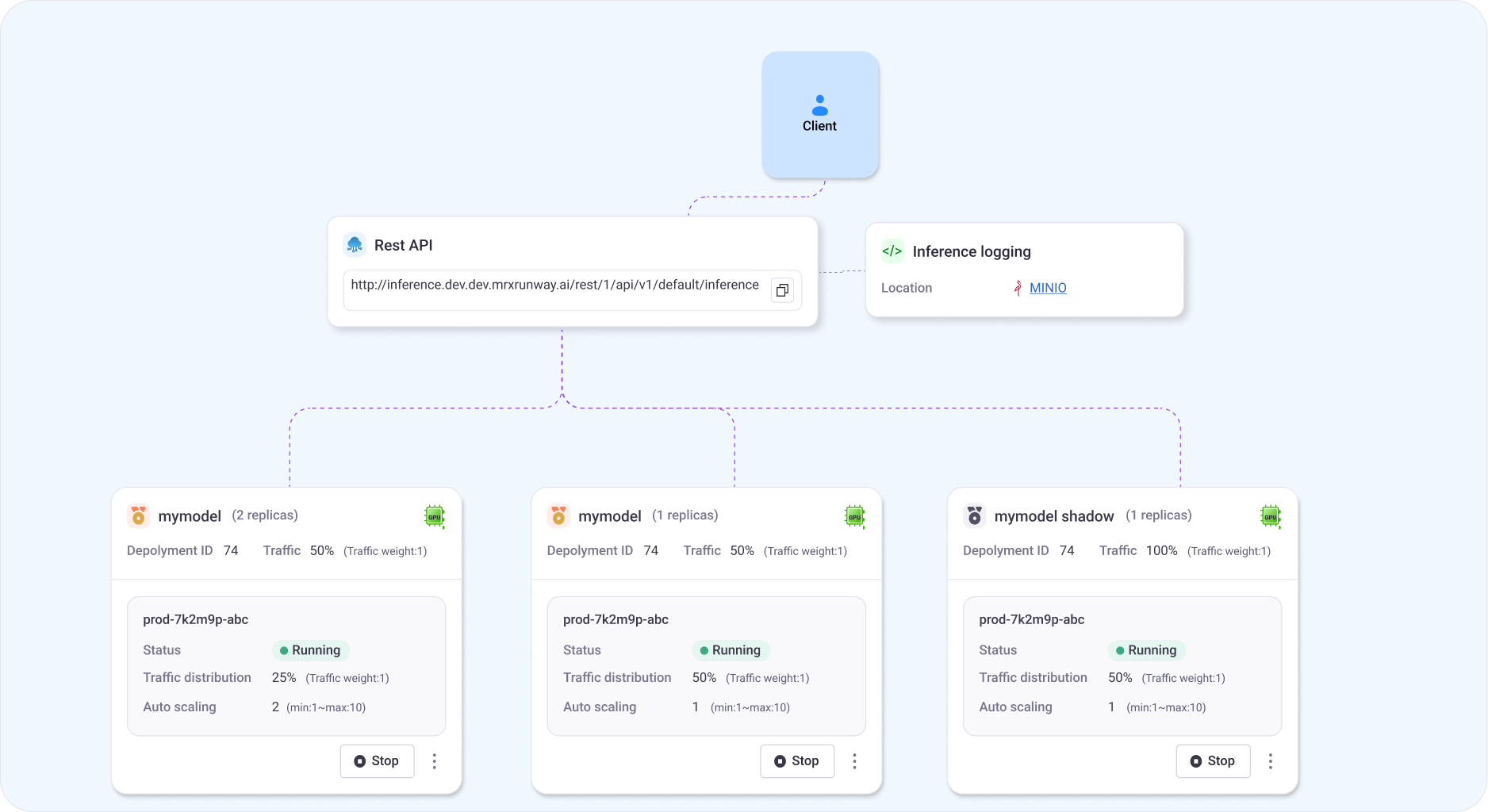Stop the 2 replicas mymodel deployment
Image resolution: width=1488 pixels, height=812 pixels.
click(377, 761)
